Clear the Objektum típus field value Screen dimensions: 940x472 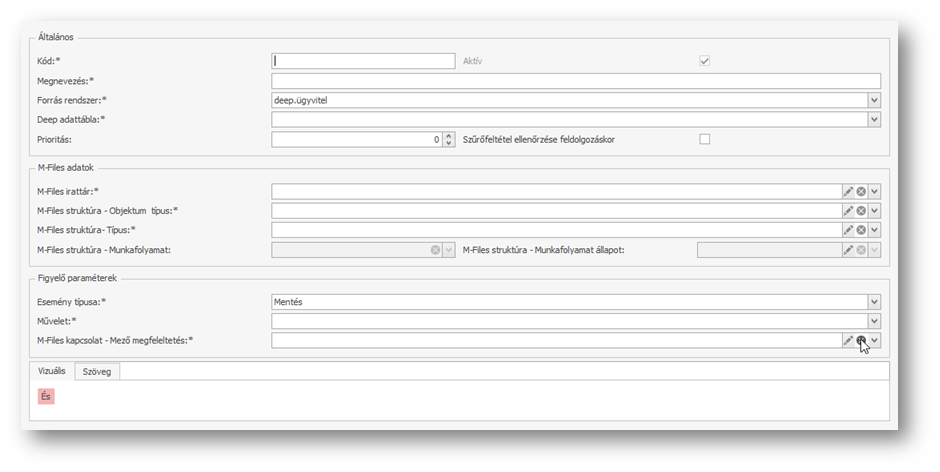pos(861,211)
